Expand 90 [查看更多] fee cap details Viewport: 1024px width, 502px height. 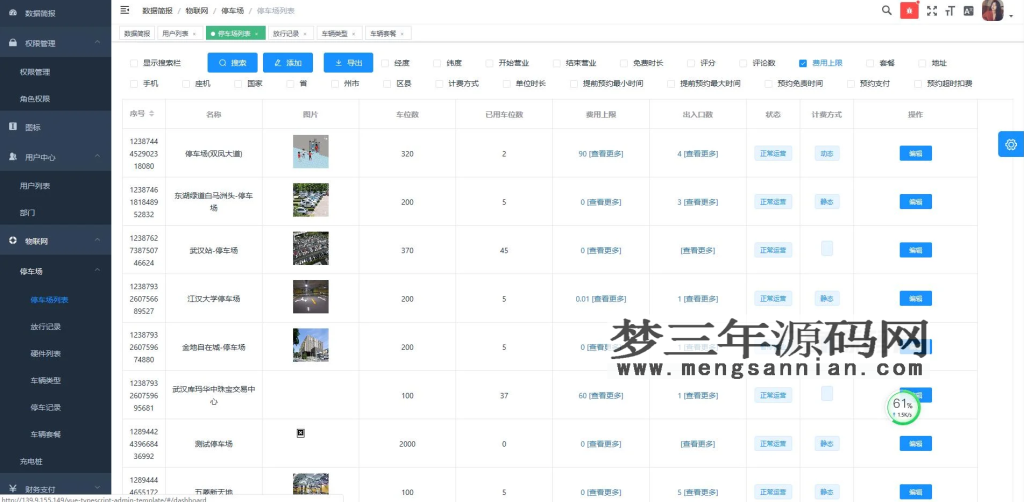[601, 153]
